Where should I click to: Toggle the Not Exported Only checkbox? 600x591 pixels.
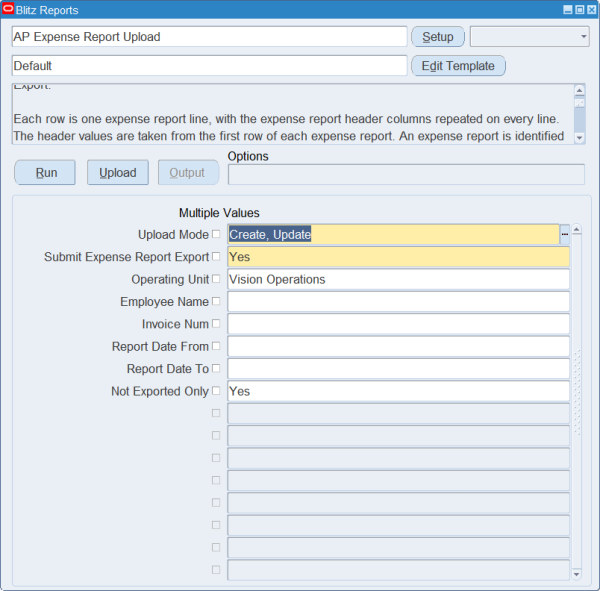216,390
